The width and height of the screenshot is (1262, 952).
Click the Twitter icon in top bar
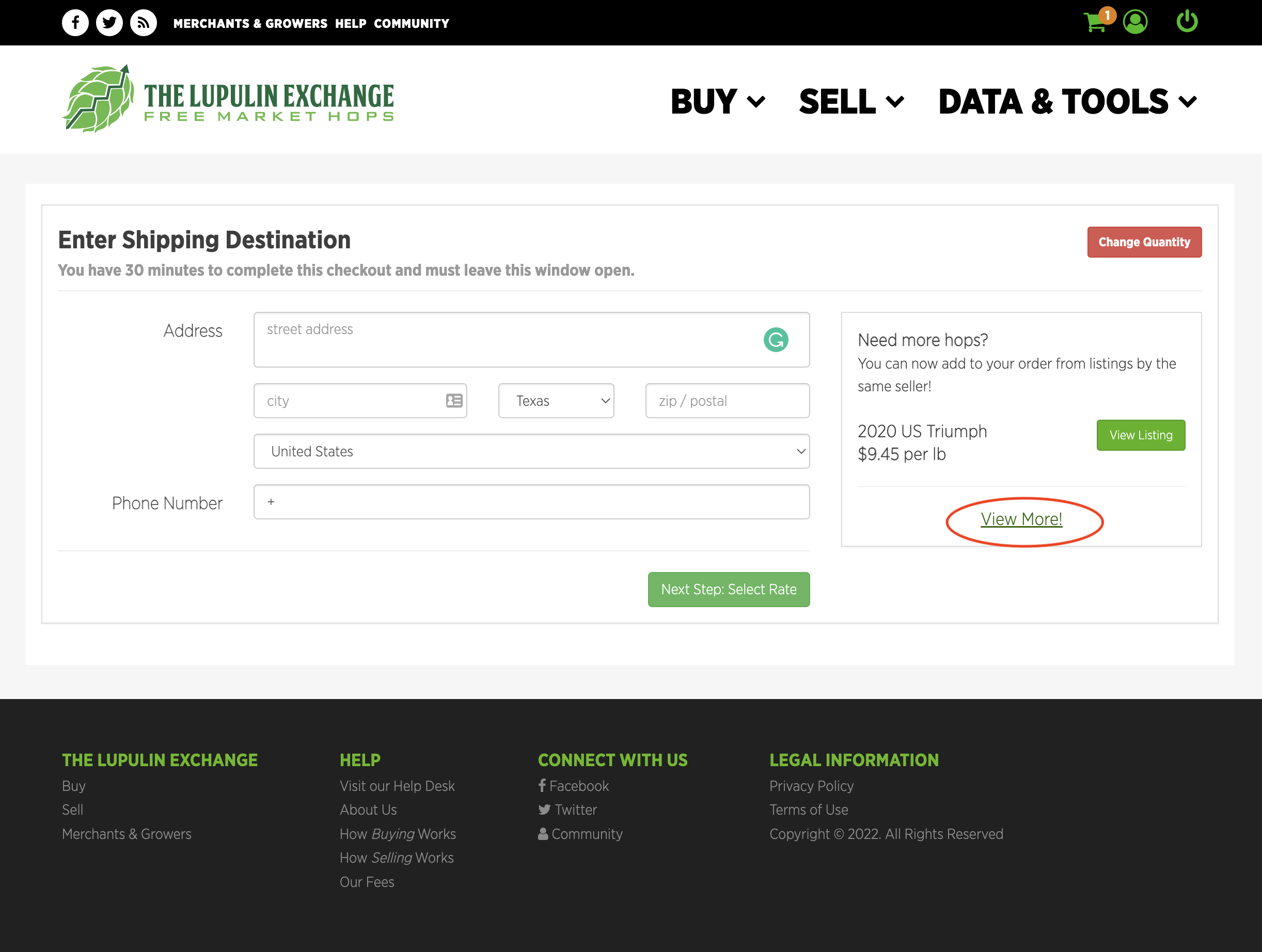(109, 23)
